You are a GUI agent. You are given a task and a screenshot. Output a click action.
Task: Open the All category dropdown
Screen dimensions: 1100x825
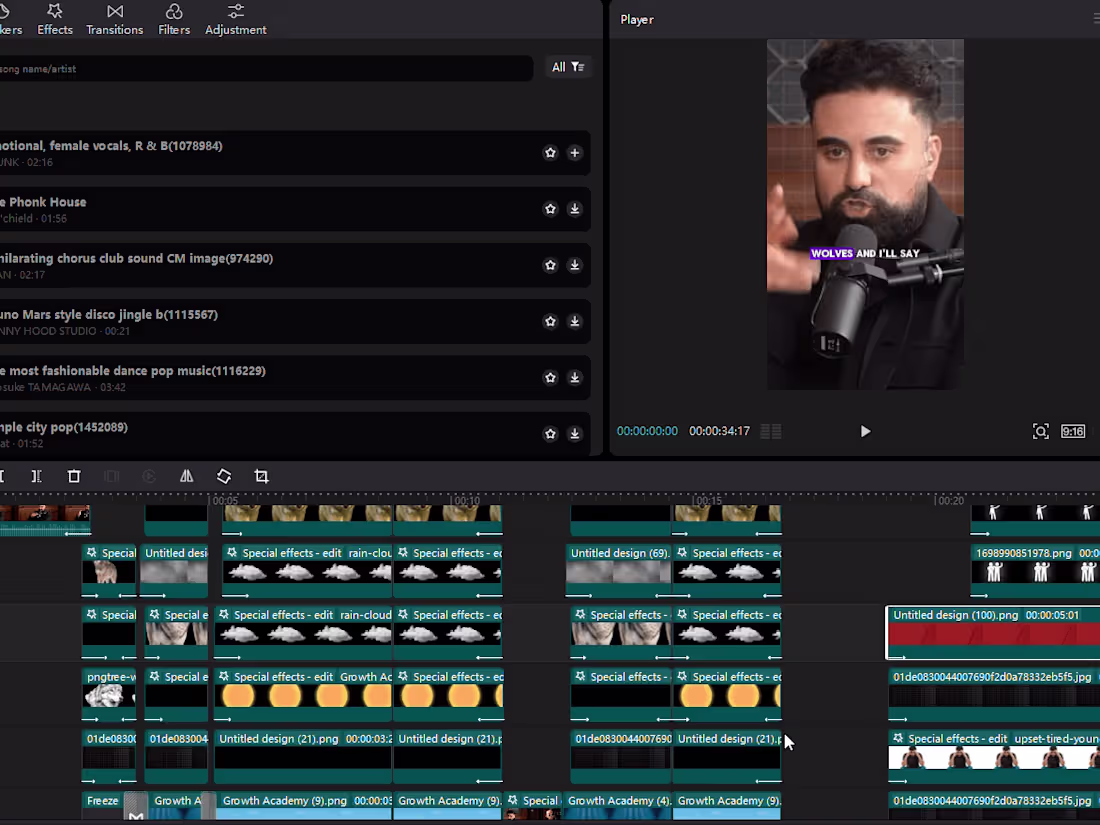(x=560, y=67)
